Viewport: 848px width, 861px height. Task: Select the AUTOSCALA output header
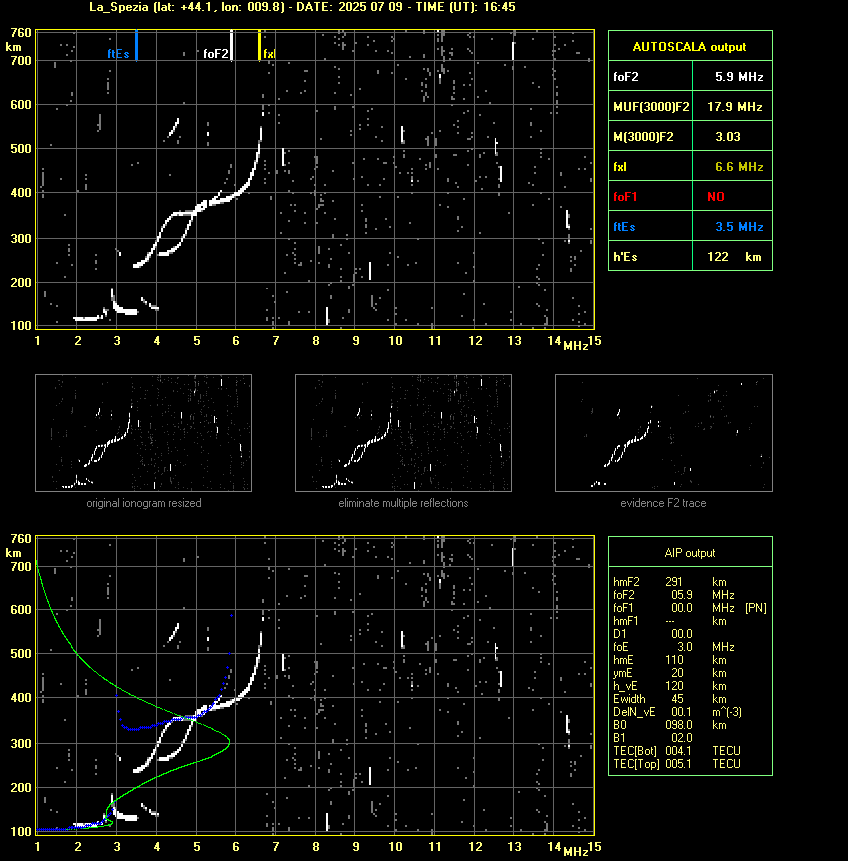point(690,46)
